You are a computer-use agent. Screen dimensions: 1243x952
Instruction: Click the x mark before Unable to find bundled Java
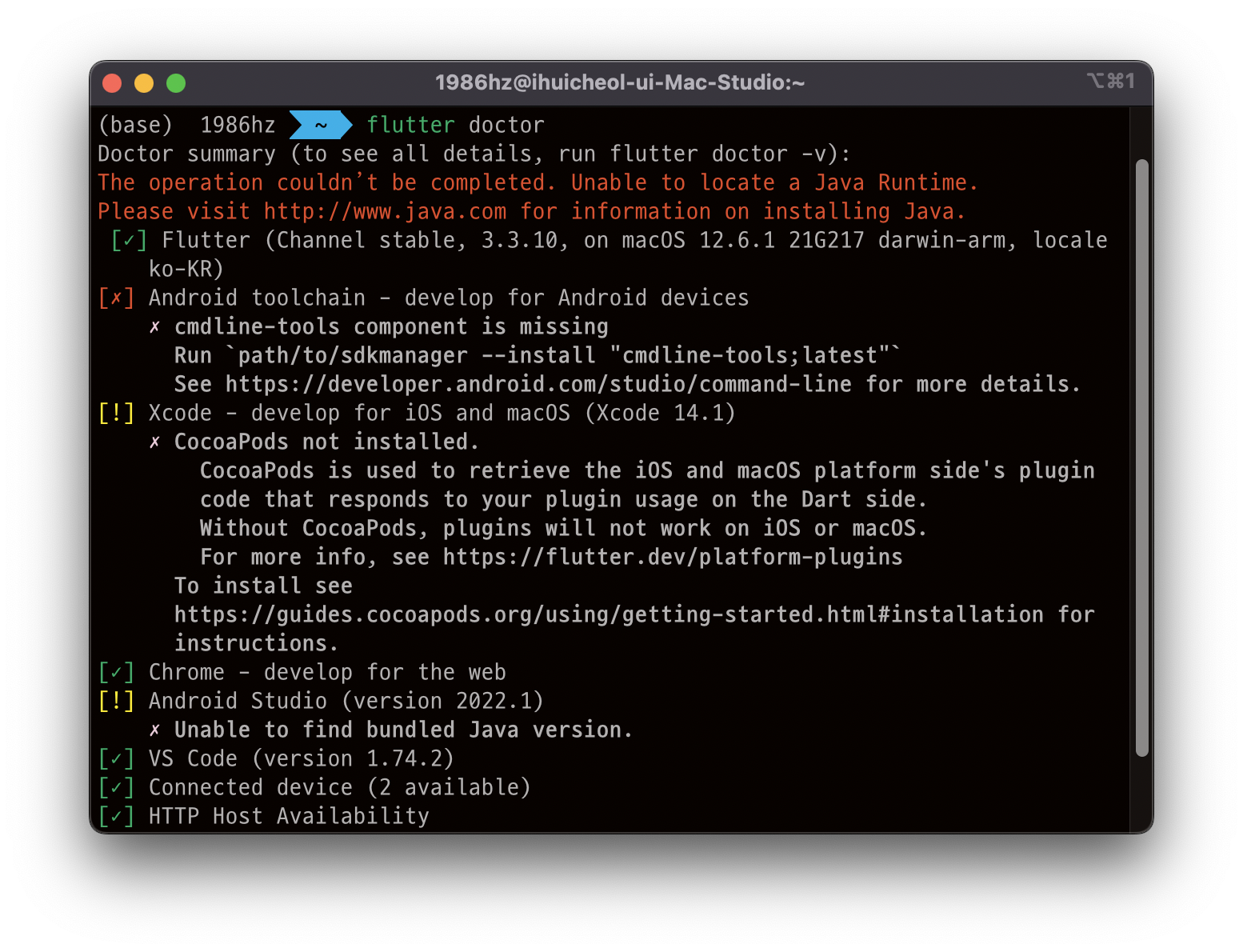(x=155, y=730)
